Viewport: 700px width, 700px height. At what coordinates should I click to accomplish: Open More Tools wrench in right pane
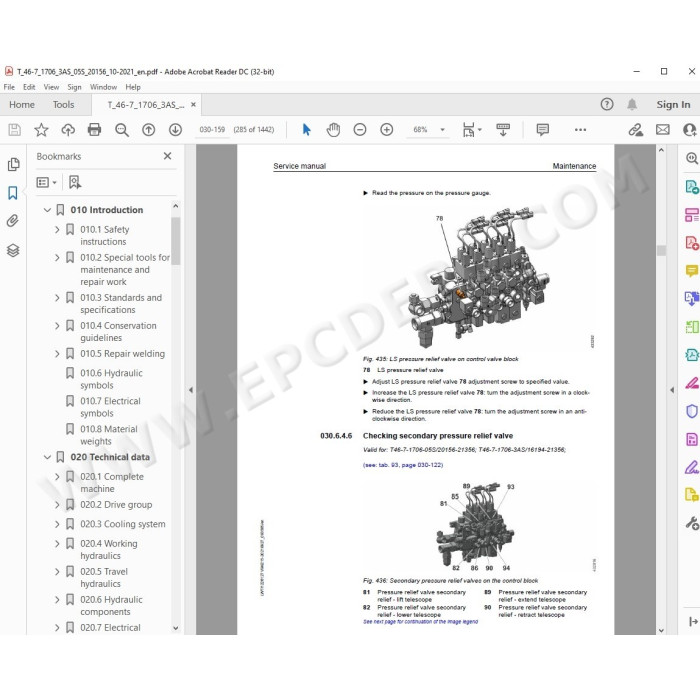pos(692,523)
